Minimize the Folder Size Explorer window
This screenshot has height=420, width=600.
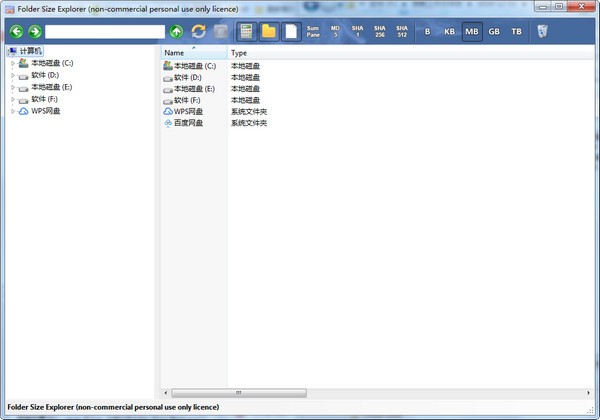(x=543, y=7)
